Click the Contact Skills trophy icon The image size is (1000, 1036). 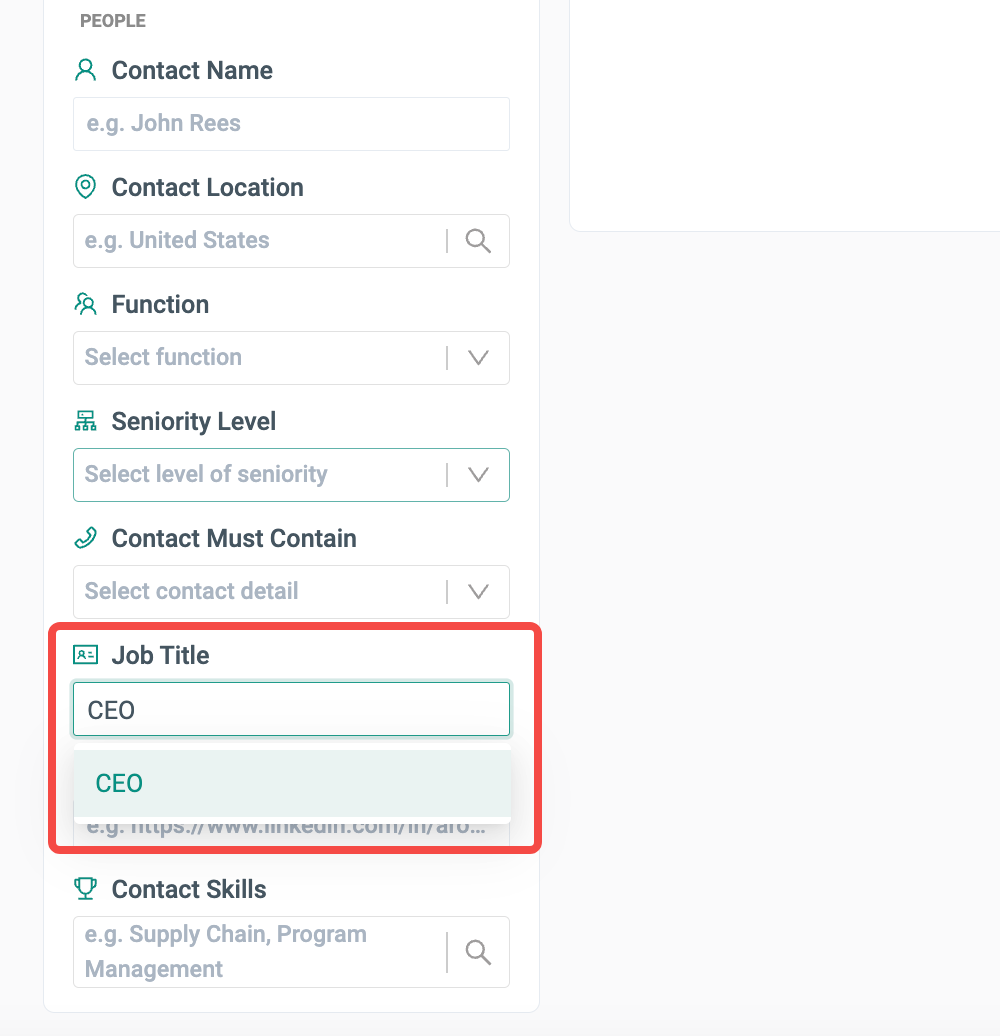click(86, 889)
